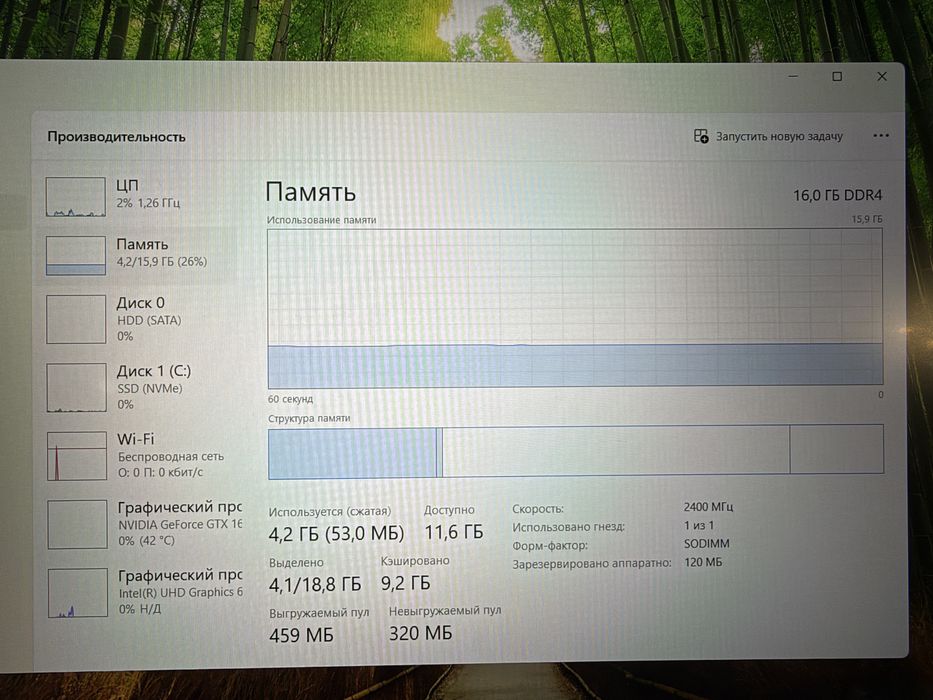Click the Выделено value 4,1/18,8 ГБ
Viewport: 933px width, 700px height.
315,585
